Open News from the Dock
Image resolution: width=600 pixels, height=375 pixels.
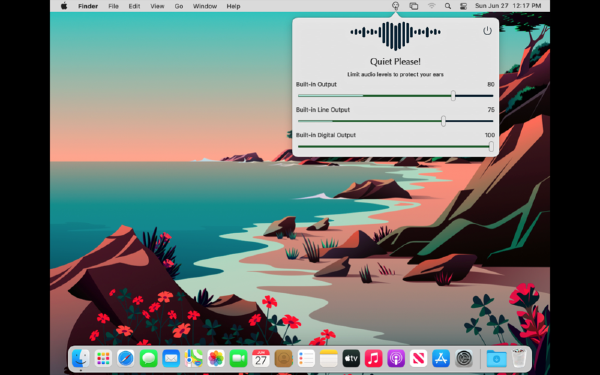tap(419, 359)
